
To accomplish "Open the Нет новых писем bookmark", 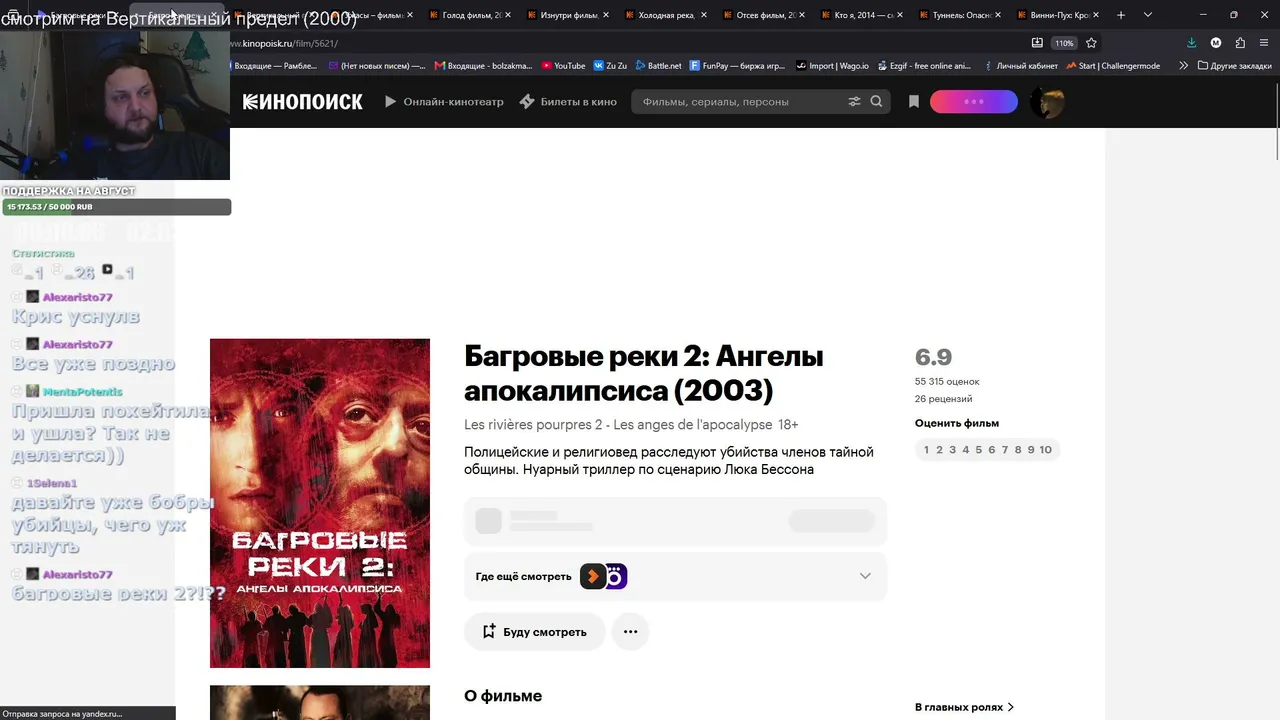I will pyautogui.click(x=377, y=66).
